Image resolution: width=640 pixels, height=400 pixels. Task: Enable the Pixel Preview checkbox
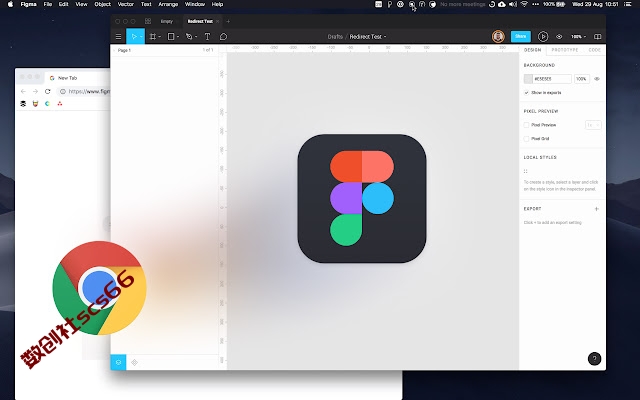(527, 125)
